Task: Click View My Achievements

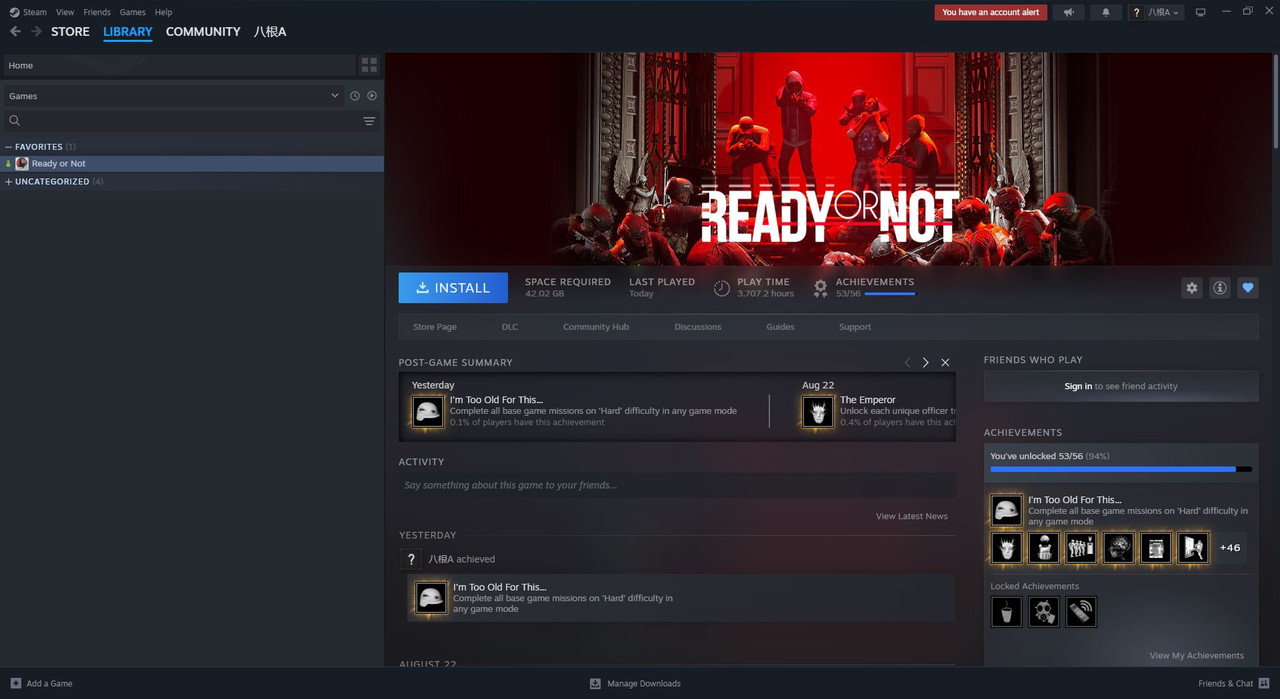Action: 1197,656
